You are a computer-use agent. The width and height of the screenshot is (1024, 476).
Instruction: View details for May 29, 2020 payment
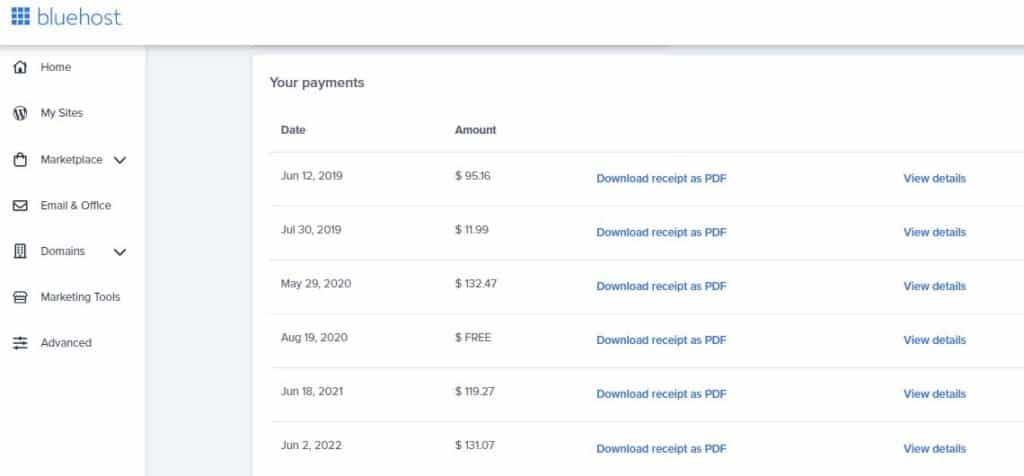tap(934, 286)
